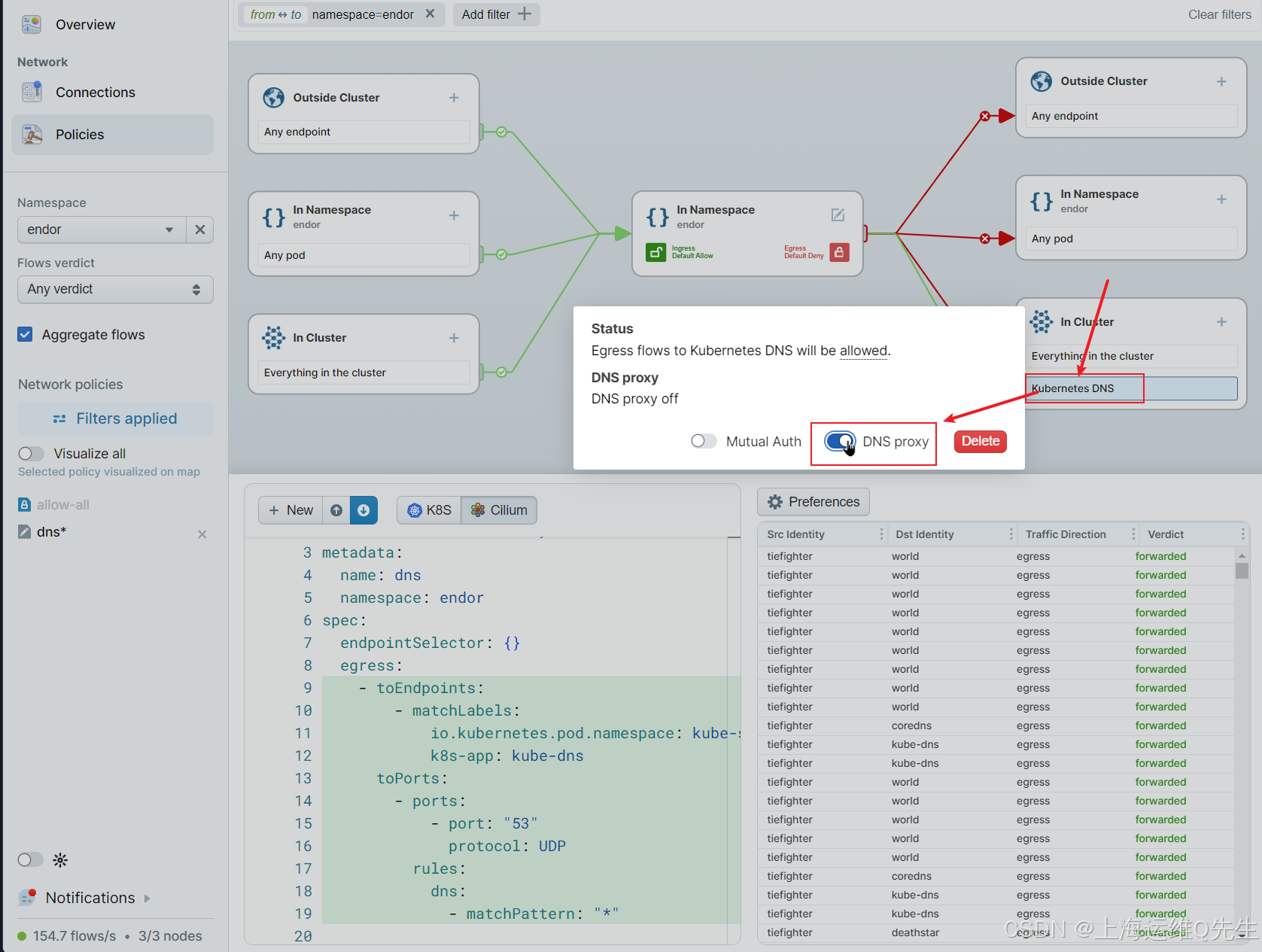This screenshot has height=952, width=1262.
Task: Click the Add filter button
Action: pyautogui.click(x=496, y=14)
